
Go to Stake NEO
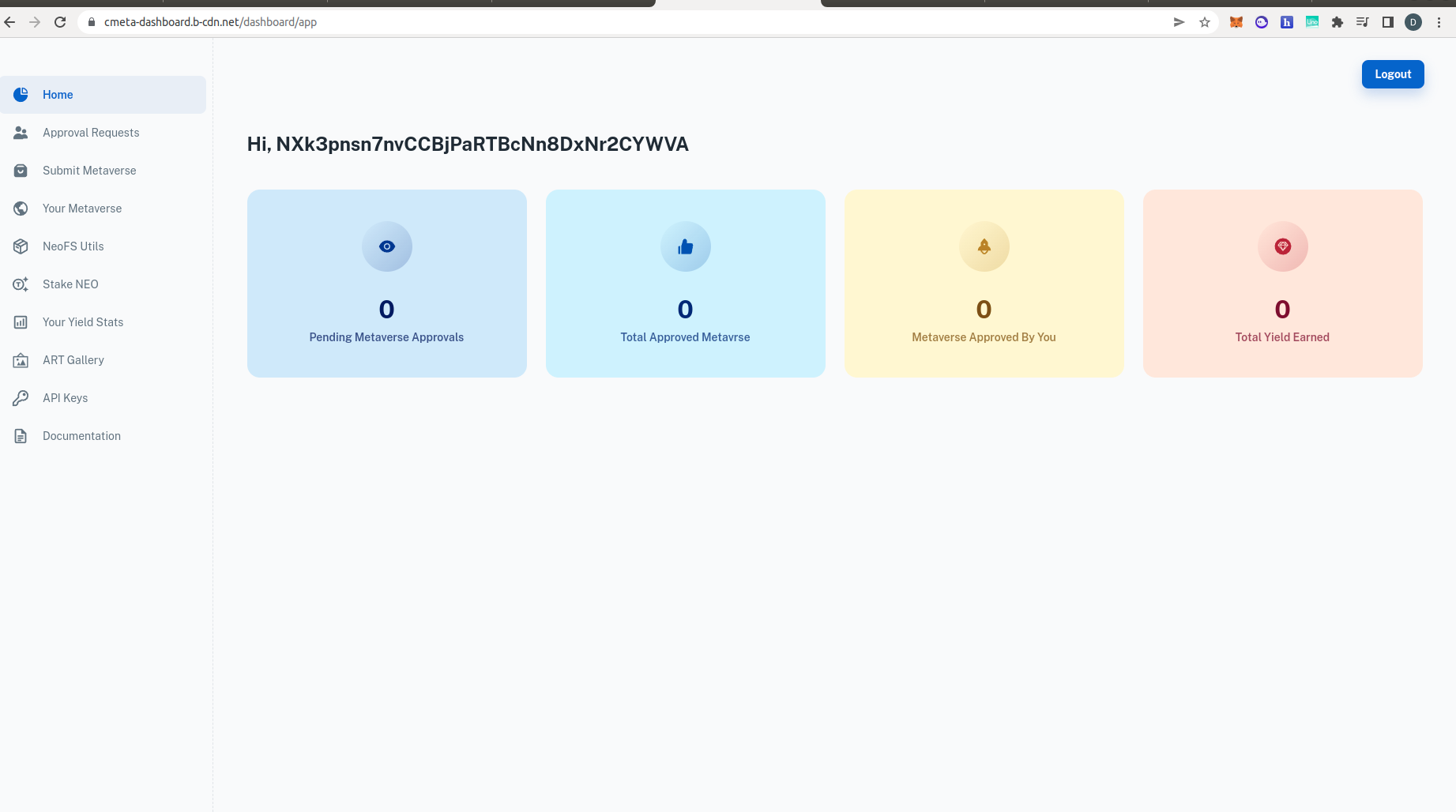pyautogui.click(x=103, y=284)
